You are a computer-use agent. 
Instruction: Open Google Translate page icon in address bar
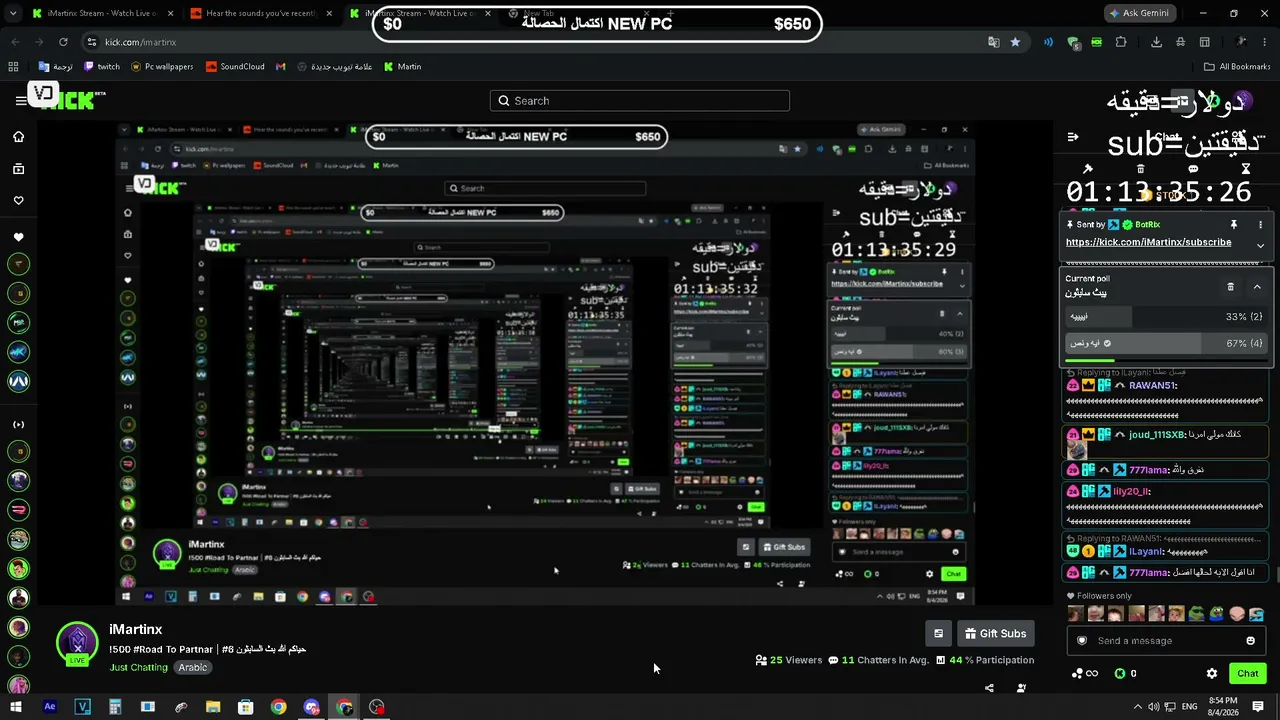click(x=993, y=42)
